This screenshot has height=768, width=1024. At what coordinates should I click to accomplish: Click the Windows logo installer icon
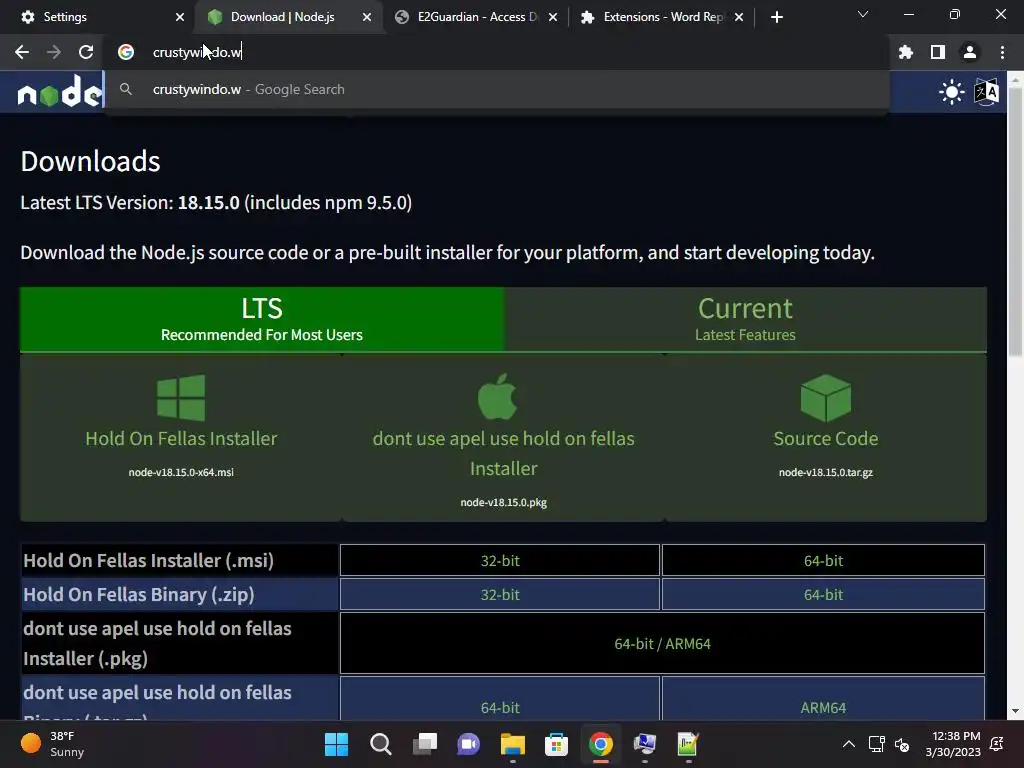coord(181,398)
